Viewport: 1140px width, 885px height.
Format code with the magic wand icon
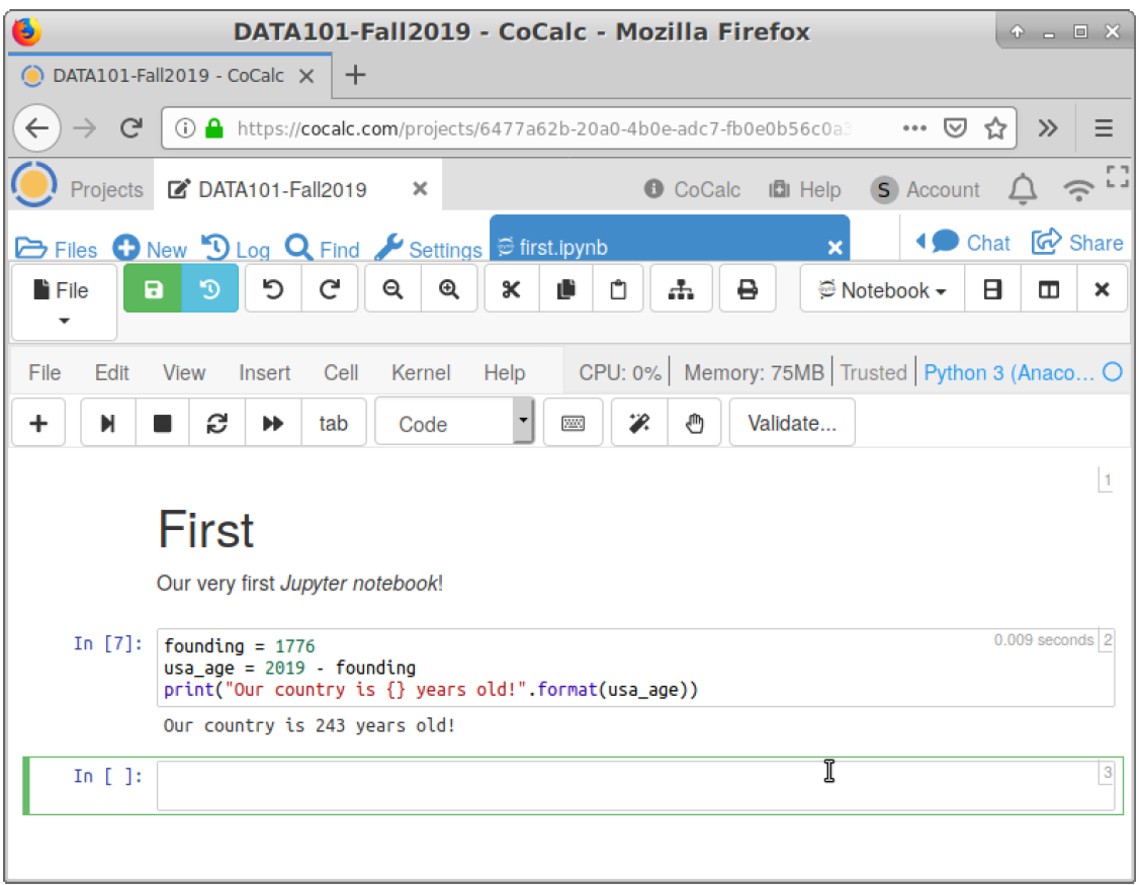tap(639, 423)
